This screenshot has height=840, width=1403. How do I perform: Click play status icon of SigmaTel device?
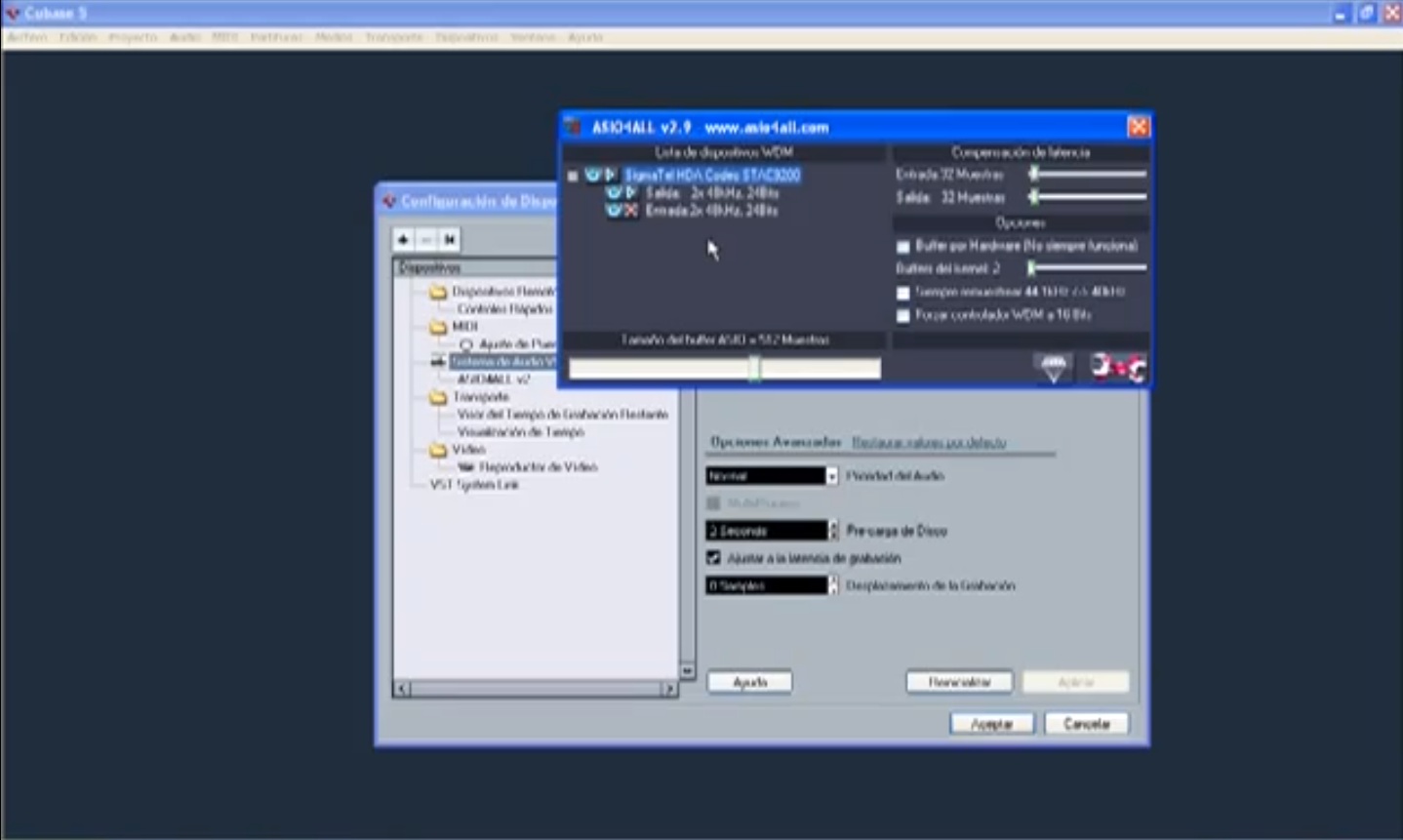(x=611, y=176)
